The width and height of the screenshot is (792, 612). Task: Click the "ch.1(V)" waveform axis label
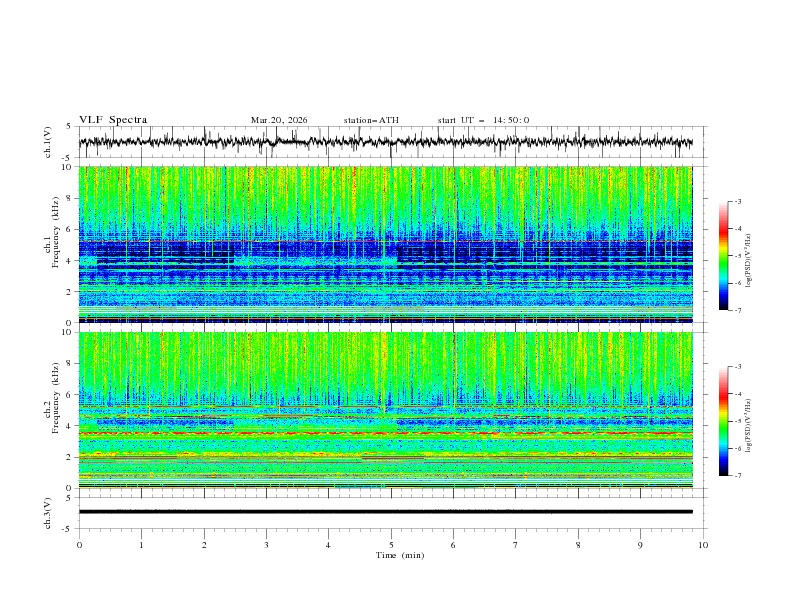(48, 142)
